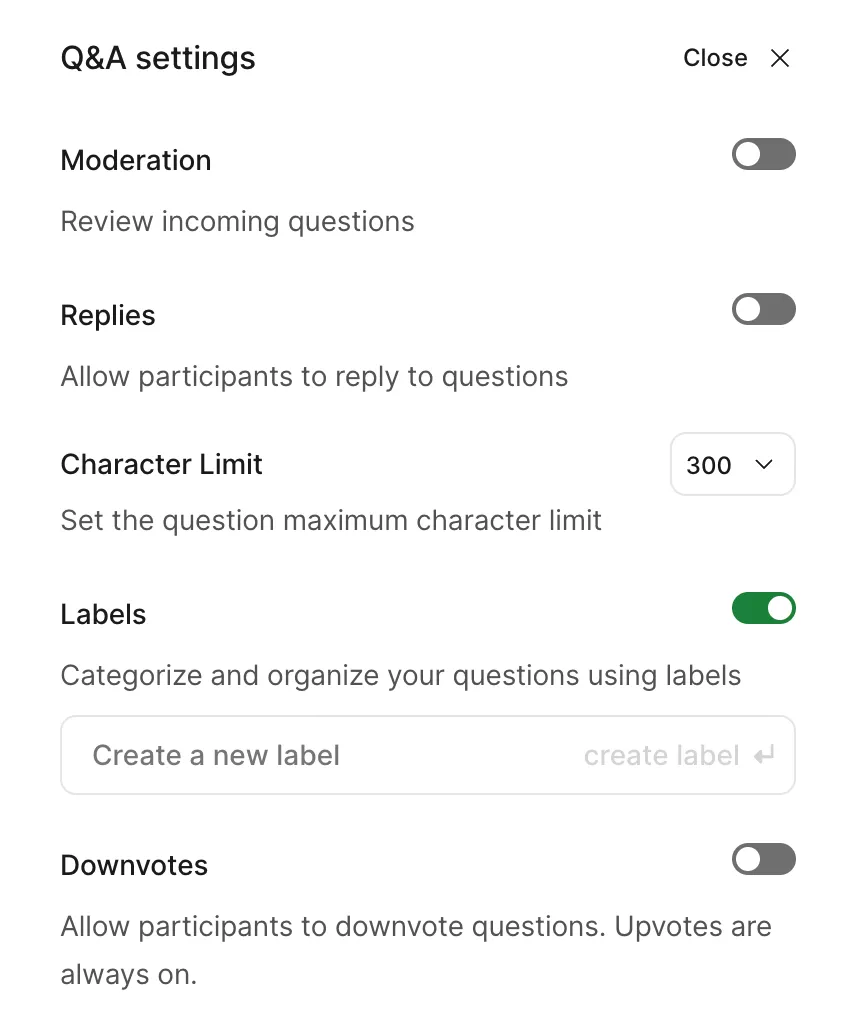
Task: Click the Moderation setting title
Action: pos(136,160)
